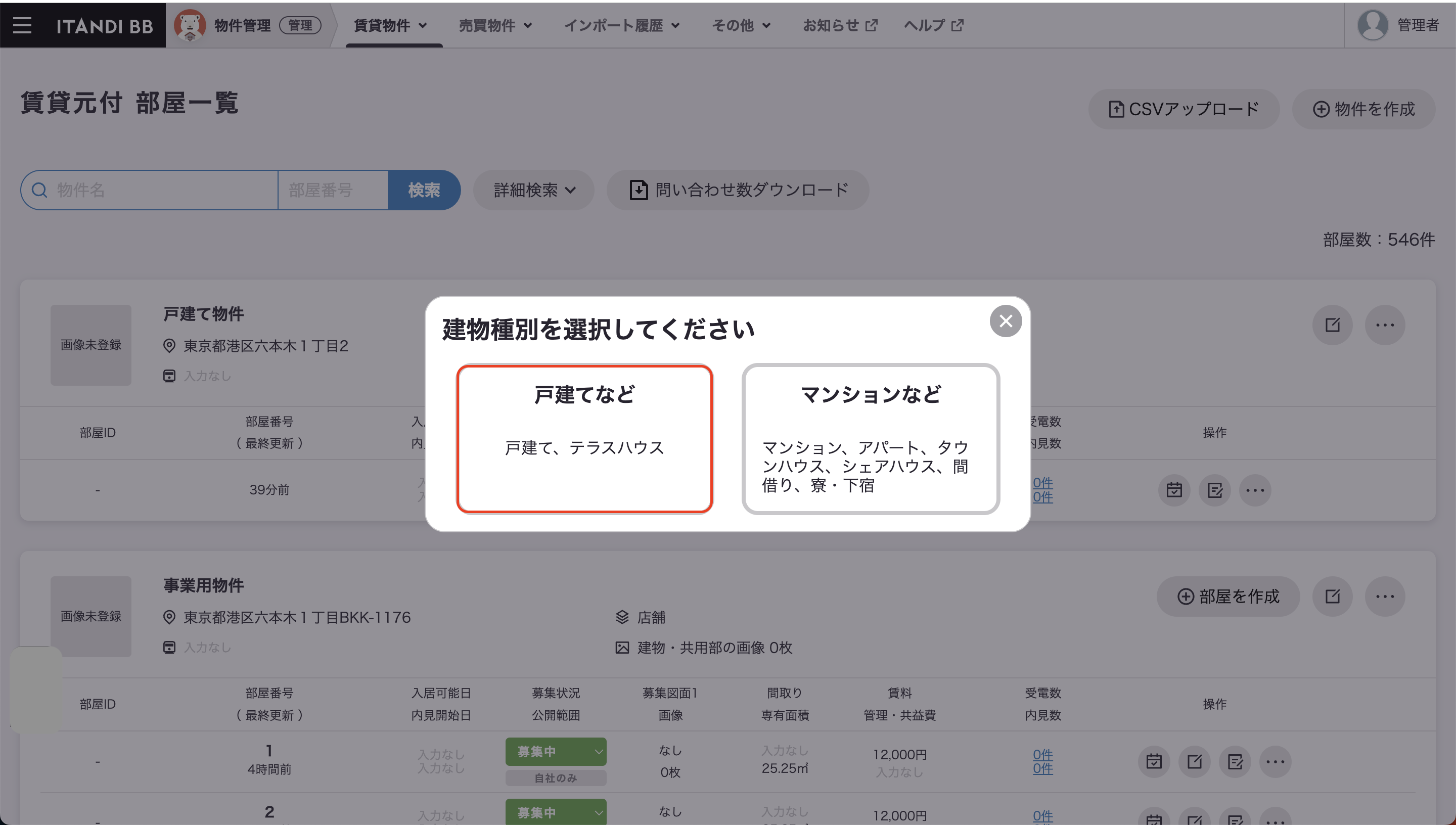Click 東京都港区六本木１丁目2 address
This screenshot has height=825, width=1456.
[x=266, y=346]
